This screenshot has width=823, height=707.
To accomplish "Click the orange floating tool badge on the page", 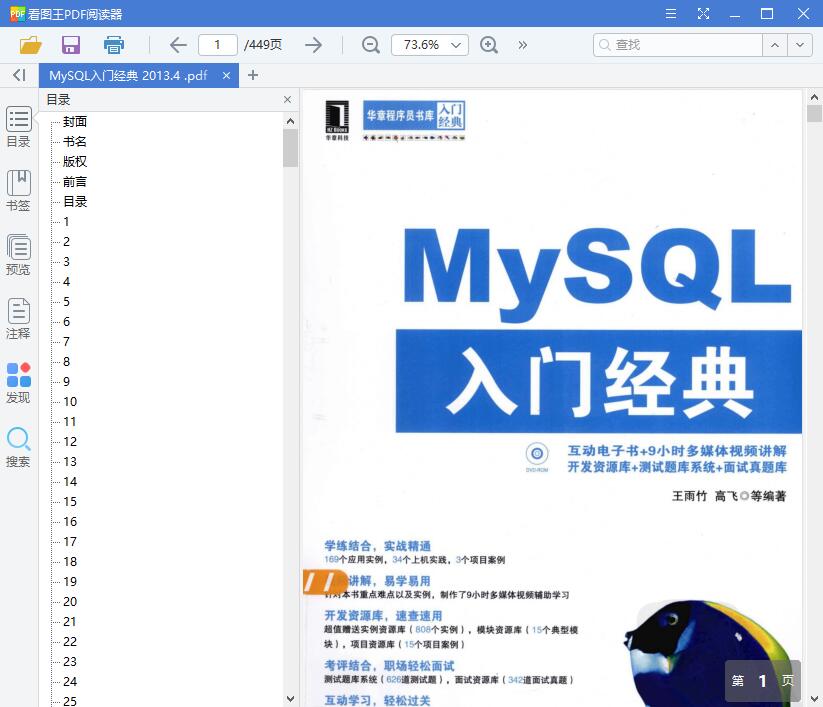I will [324, 582].
